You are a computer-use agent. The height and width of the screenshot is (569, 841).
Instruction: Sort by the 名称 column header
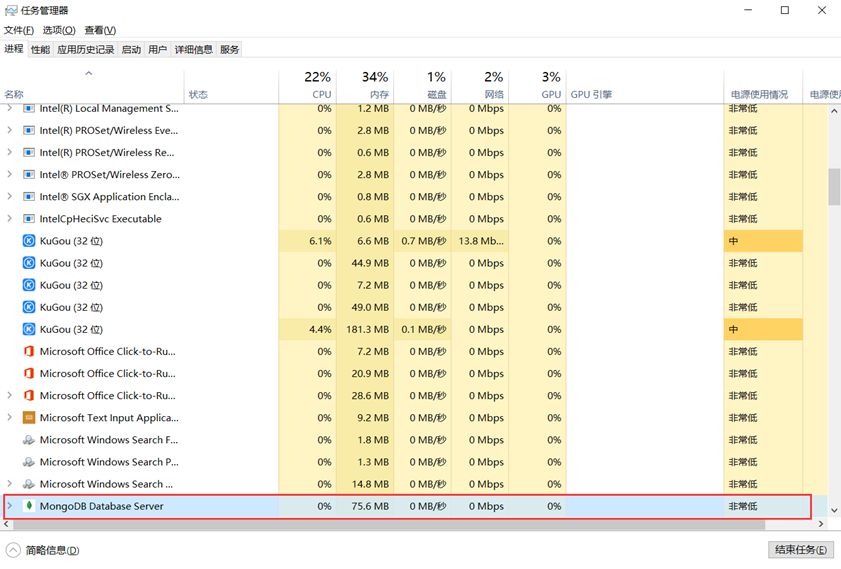click(x=92, y=86)
